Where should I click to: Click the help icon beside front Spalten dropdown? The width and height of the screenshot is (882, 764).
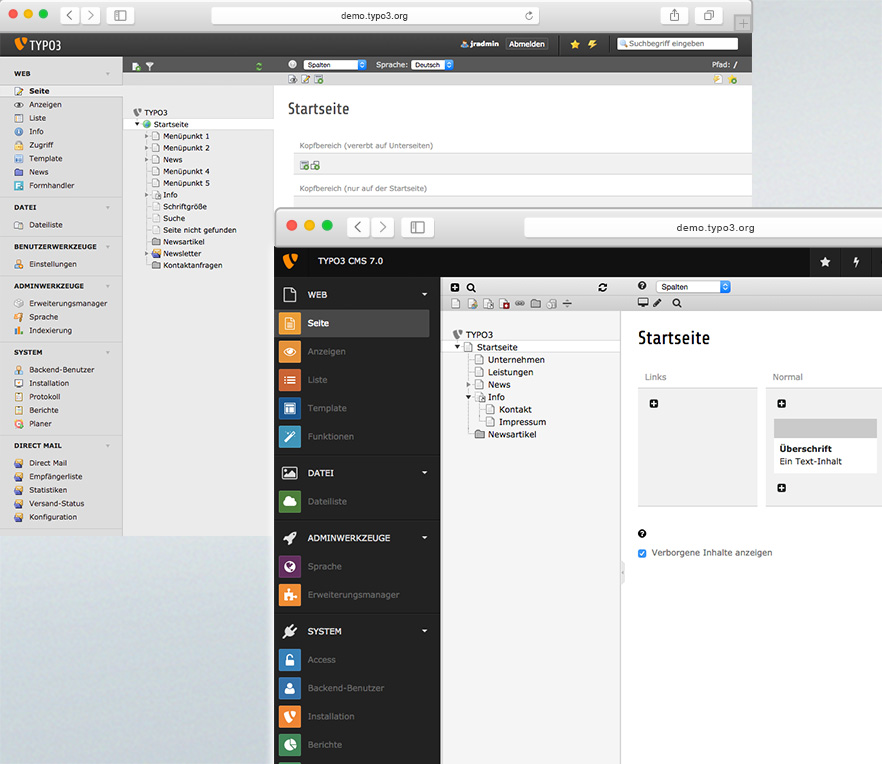pos(642,286)
